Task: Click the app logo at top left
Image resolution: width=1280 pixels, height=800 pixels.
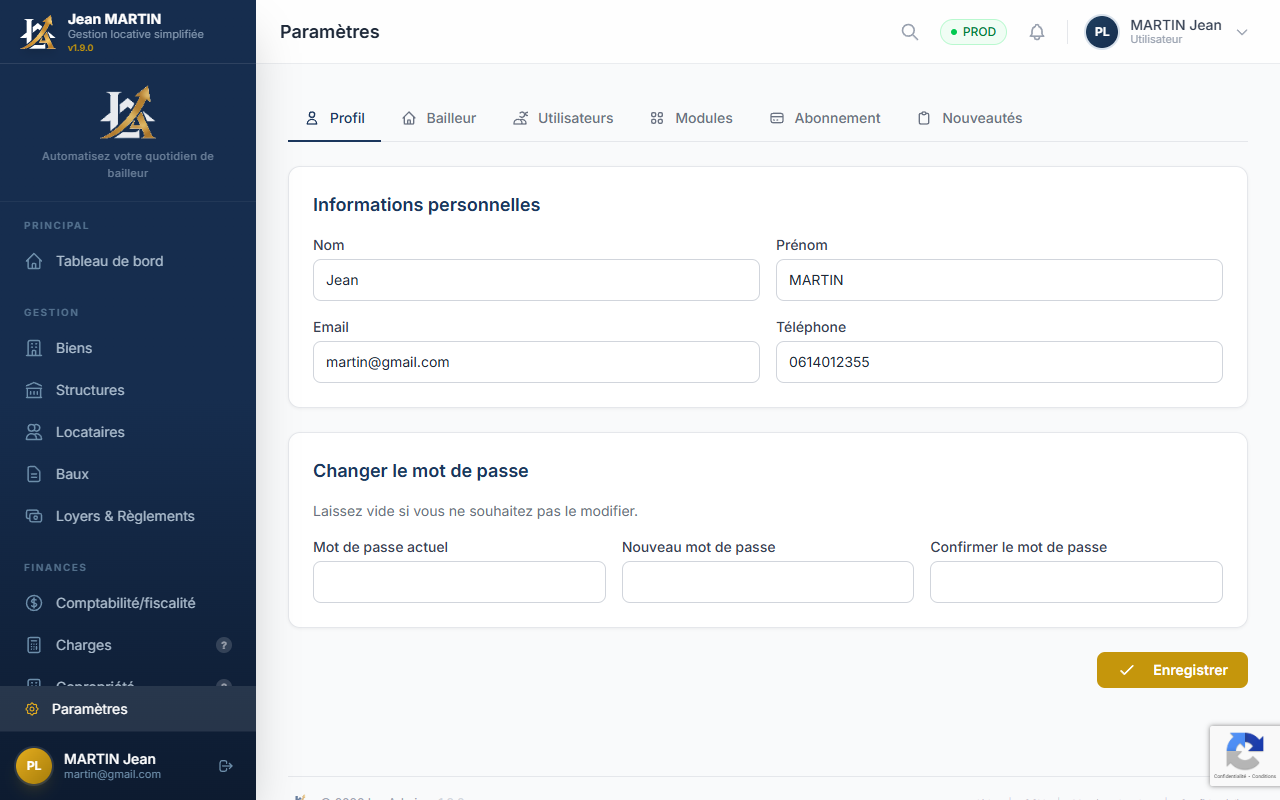Action: coord(37,31)
